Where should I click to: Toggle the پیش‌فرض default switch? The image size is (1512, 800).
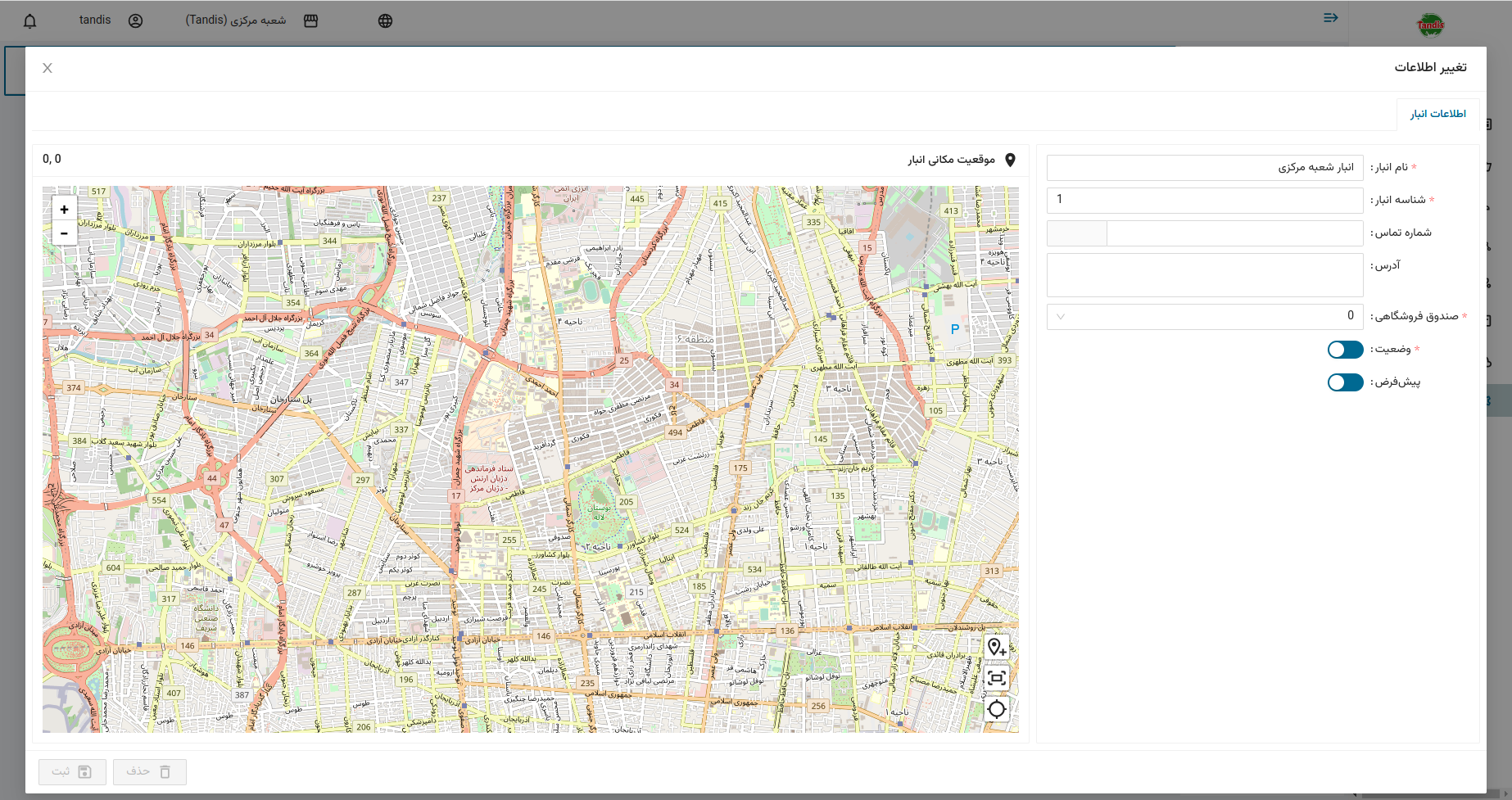(1345, 382)
